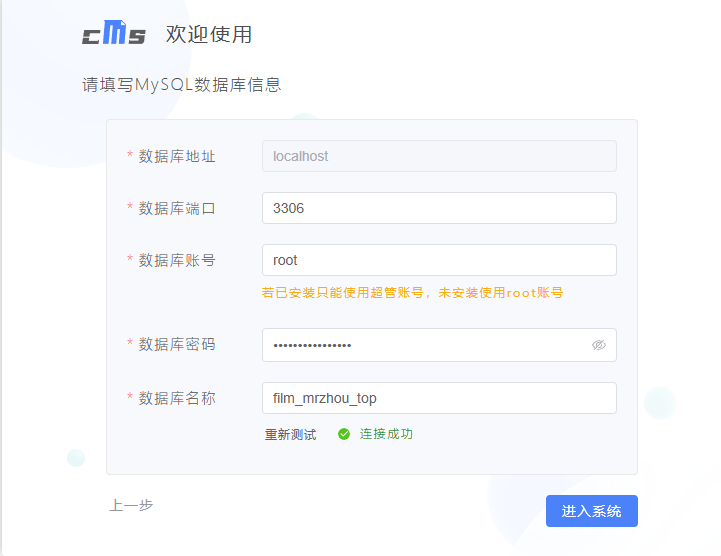Click the 进入系统 button
The width and height of the screenshot is (721, 556).
pyautogui.click(x=591, y=511)
